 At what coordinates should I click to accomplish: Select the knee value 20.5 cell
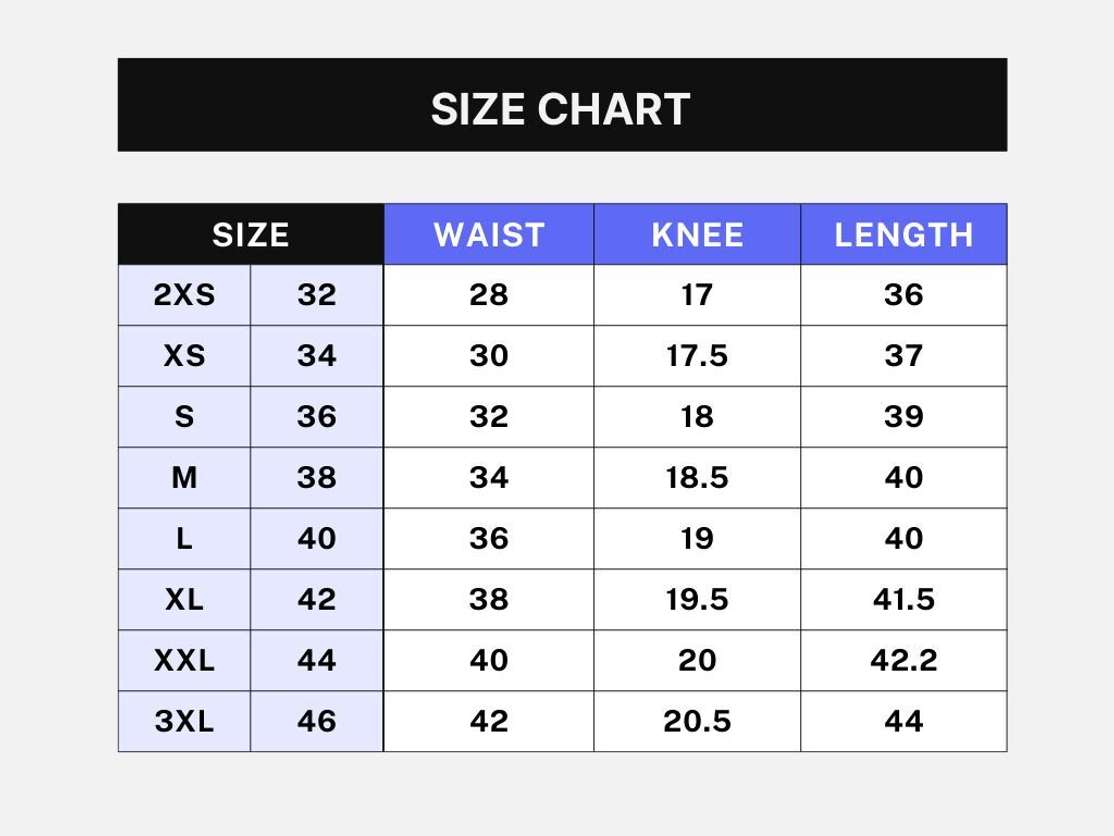click(697, 721)
